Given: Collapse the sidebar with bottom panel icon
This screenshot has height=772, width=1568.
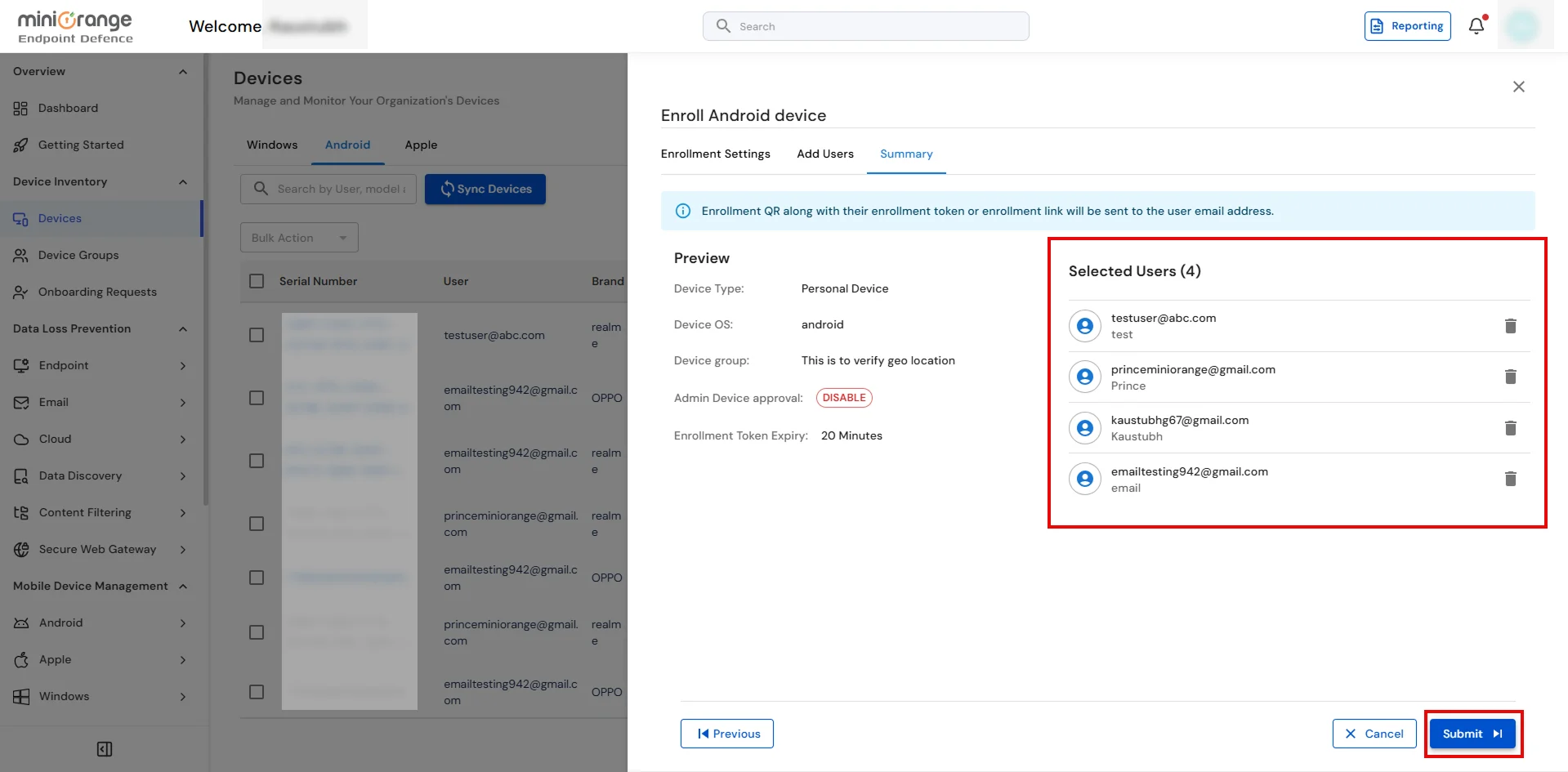Looking at the screenshot, I should (105, 749).
